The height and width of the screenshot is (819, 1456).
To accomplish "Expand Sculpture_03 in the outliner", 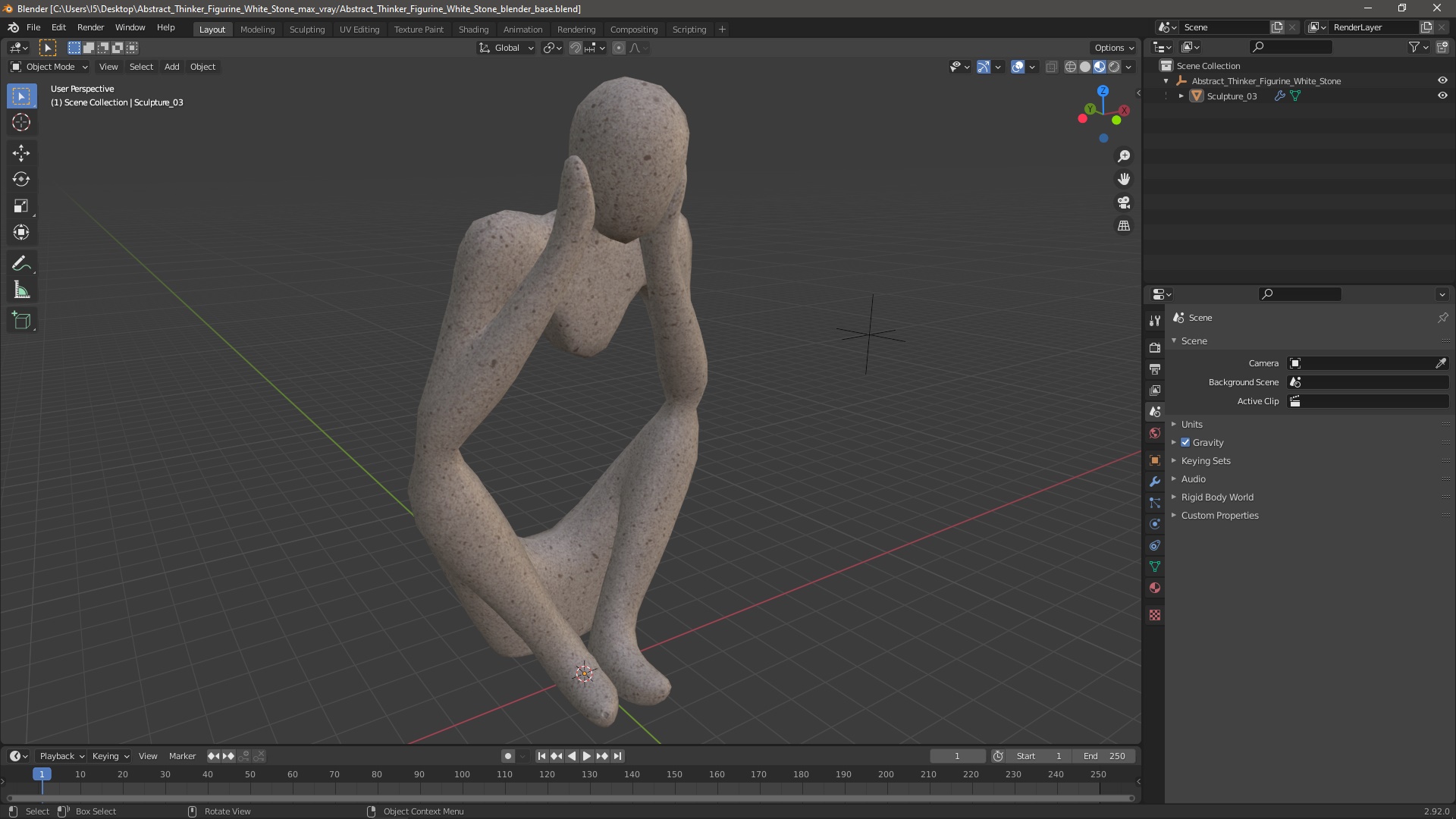I will pyautogui.click(x=1181, y=96).
